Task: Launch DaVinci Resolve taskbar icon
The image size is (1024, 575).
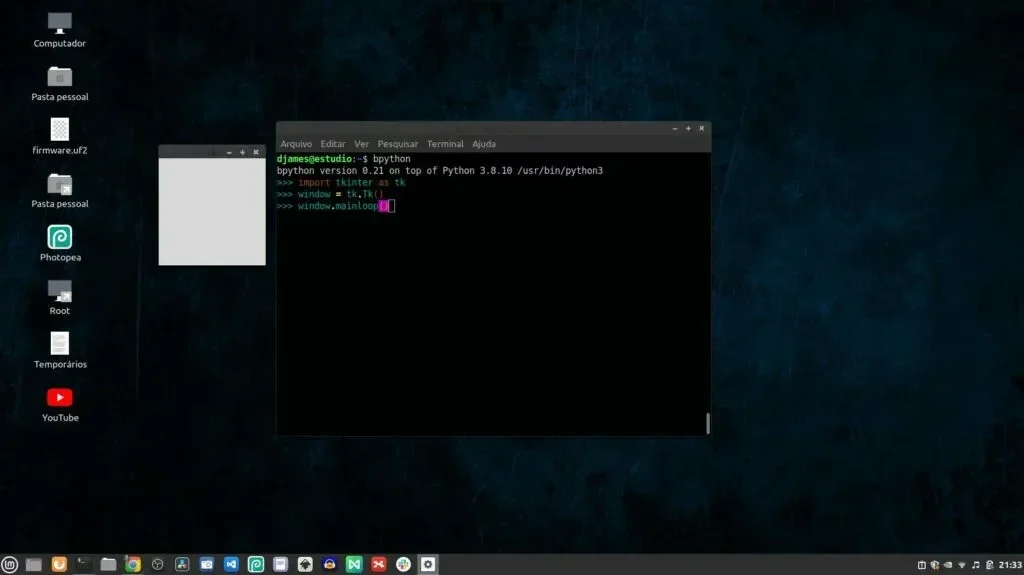Action: [x=182, y=565]
